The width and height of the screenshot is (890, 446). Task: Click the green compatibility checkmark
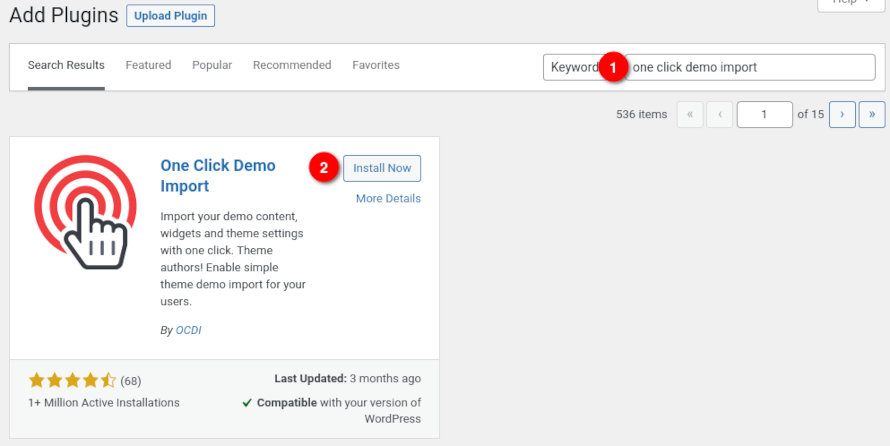coord(247,403)
